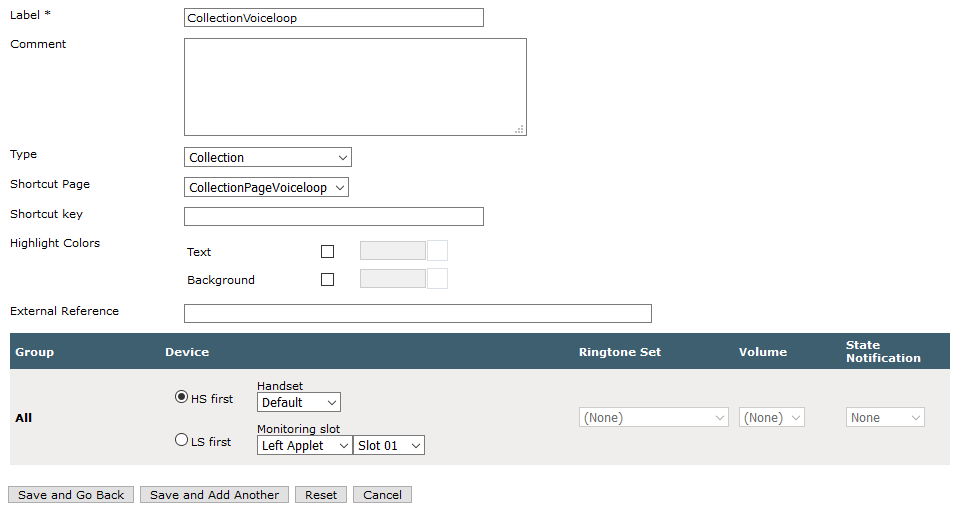Open the Monitoring slot Left Applet dropdown

pos(304,445)
